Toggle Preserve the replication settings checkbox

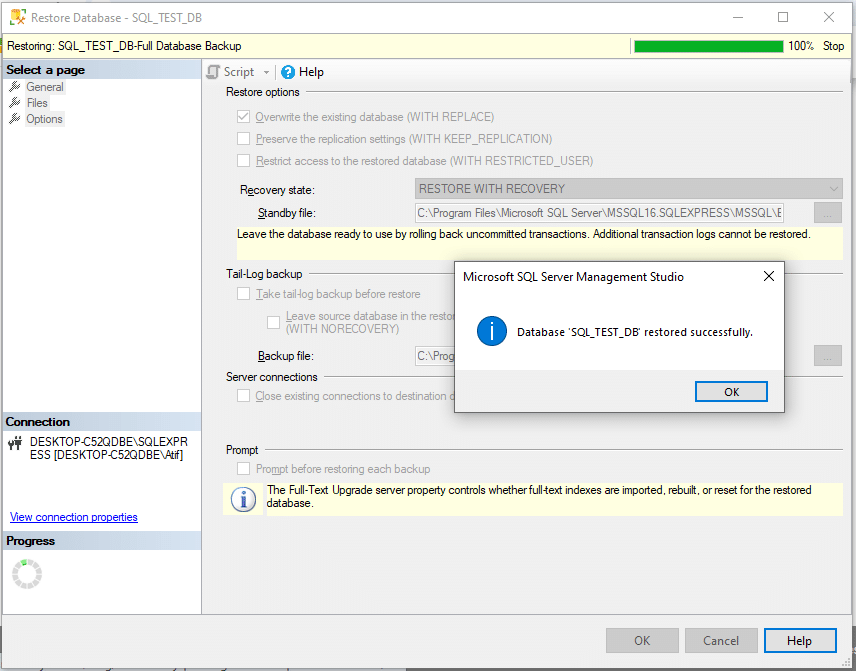tap(243, 139)
